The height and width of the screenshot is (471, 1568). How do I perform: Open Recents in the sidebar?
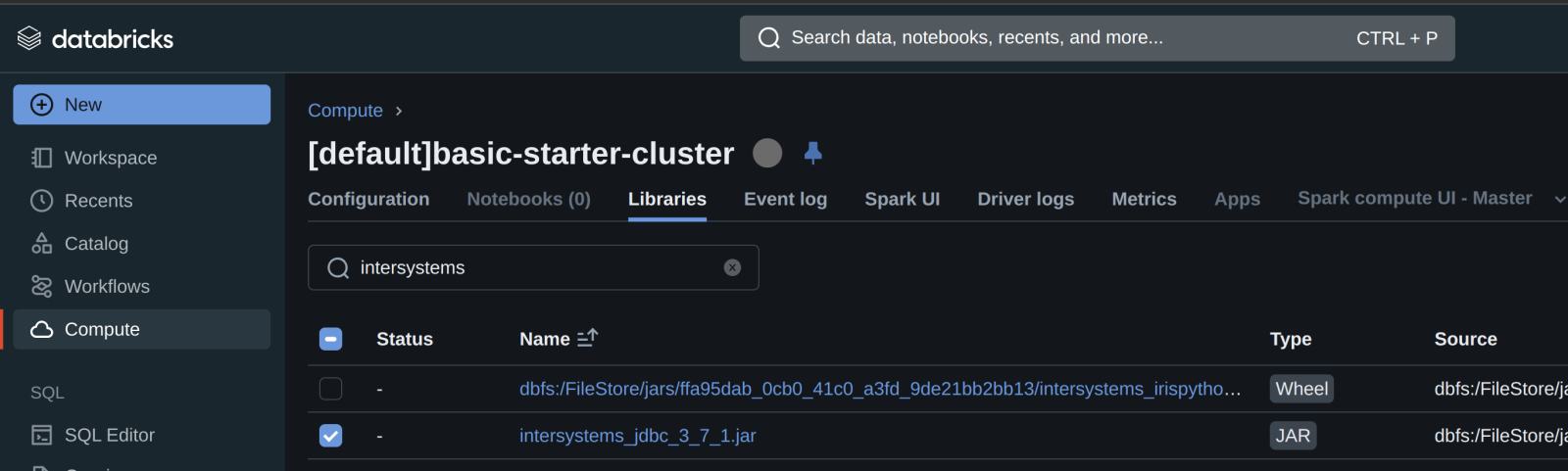[x=98, y=201]
